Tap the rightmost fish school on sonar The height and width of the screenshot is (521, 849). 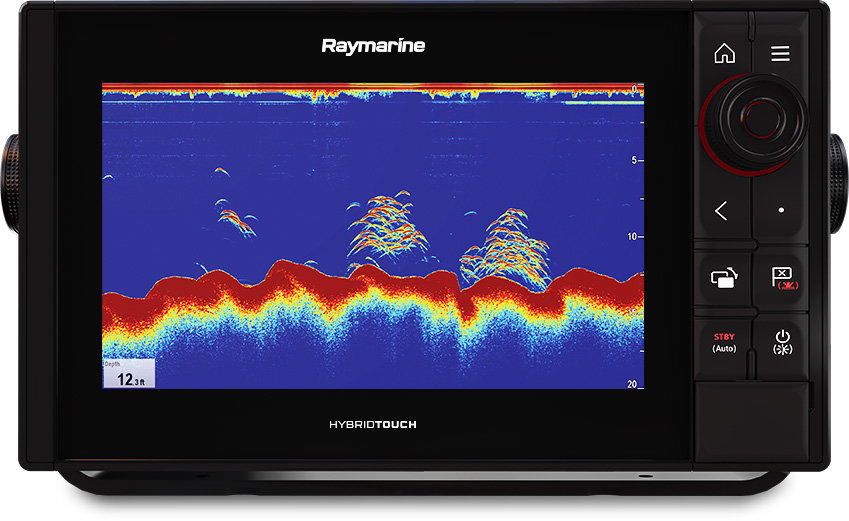[x=508, y=246]
